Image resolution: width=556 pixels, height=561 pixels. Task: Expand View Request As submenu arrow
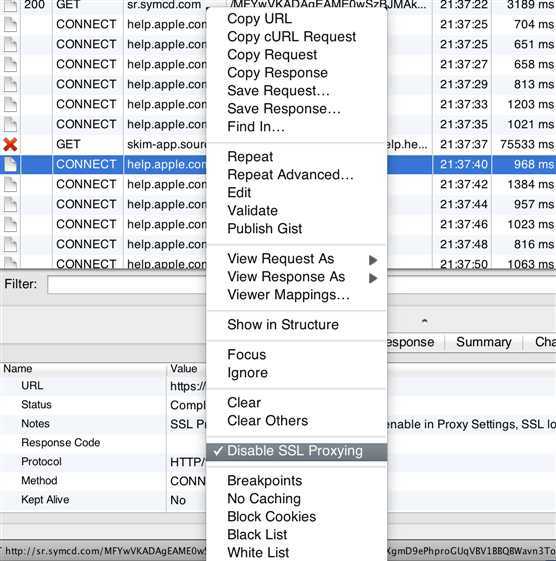coord(373,260)
